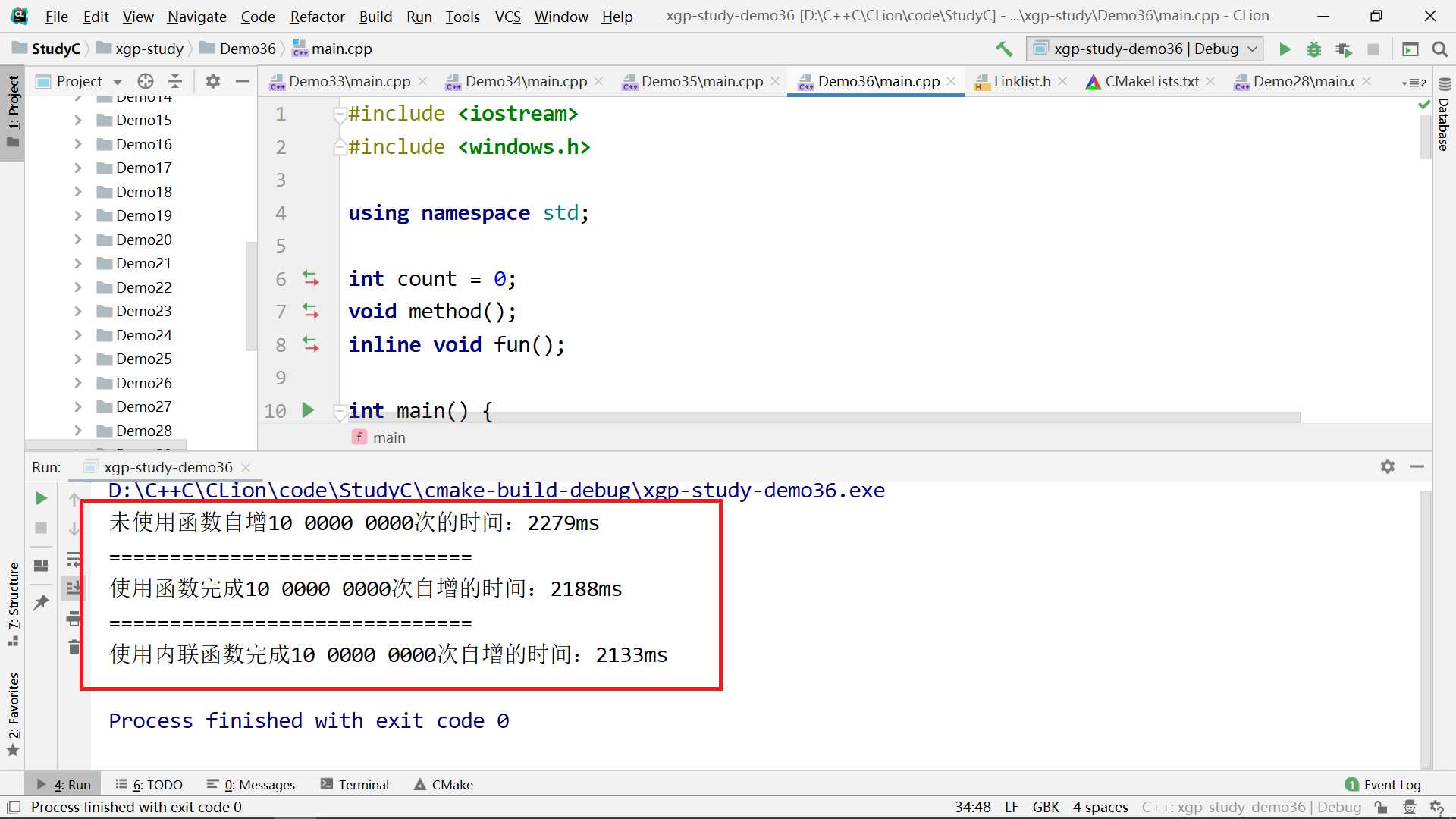Open Project panel settings gear
The width and height of the screenshot is (1456, 819).
click(213, 81)
